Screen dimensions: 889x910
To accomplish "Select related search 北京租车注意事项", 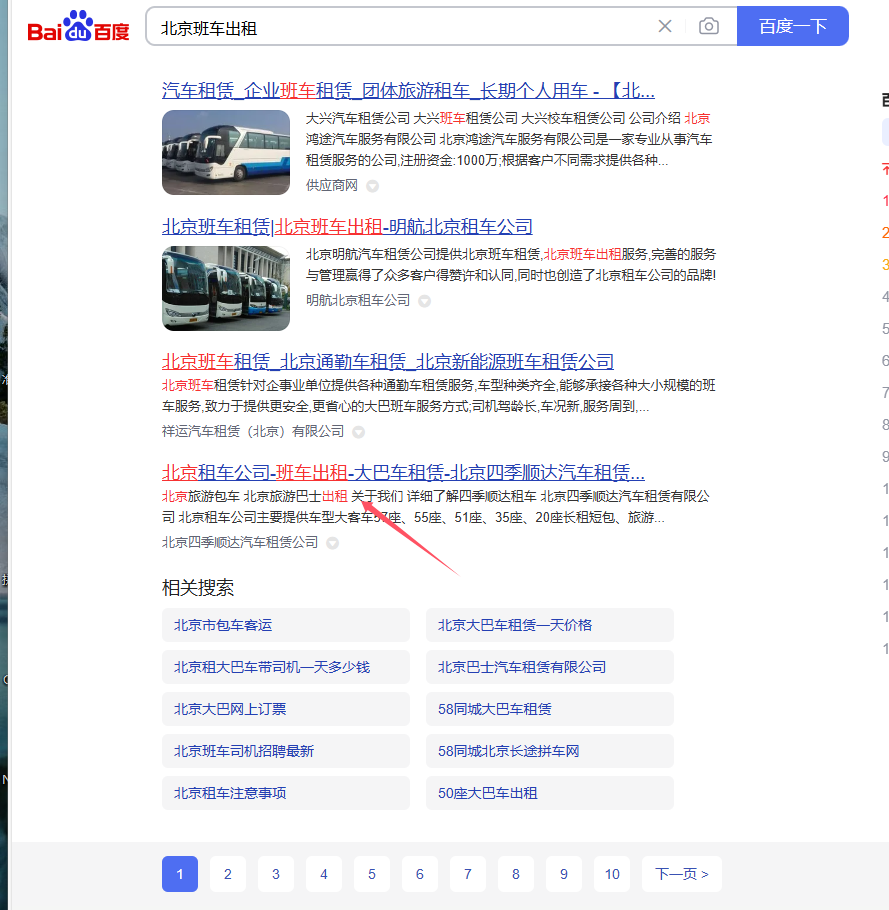I will [286, 793].
